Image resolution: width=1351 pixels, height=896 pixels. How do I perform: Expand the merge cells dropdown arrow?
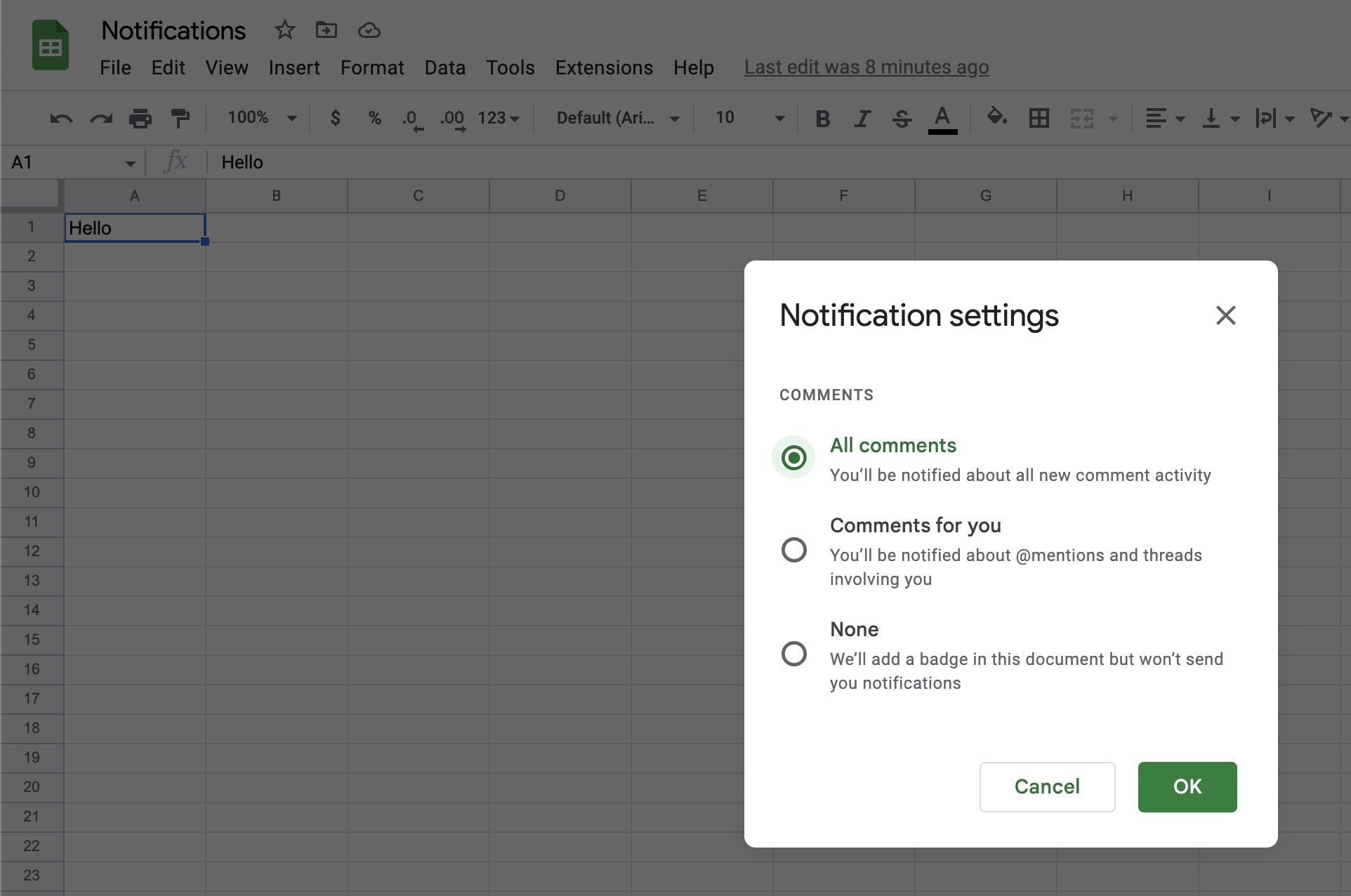click(1112, 119)
